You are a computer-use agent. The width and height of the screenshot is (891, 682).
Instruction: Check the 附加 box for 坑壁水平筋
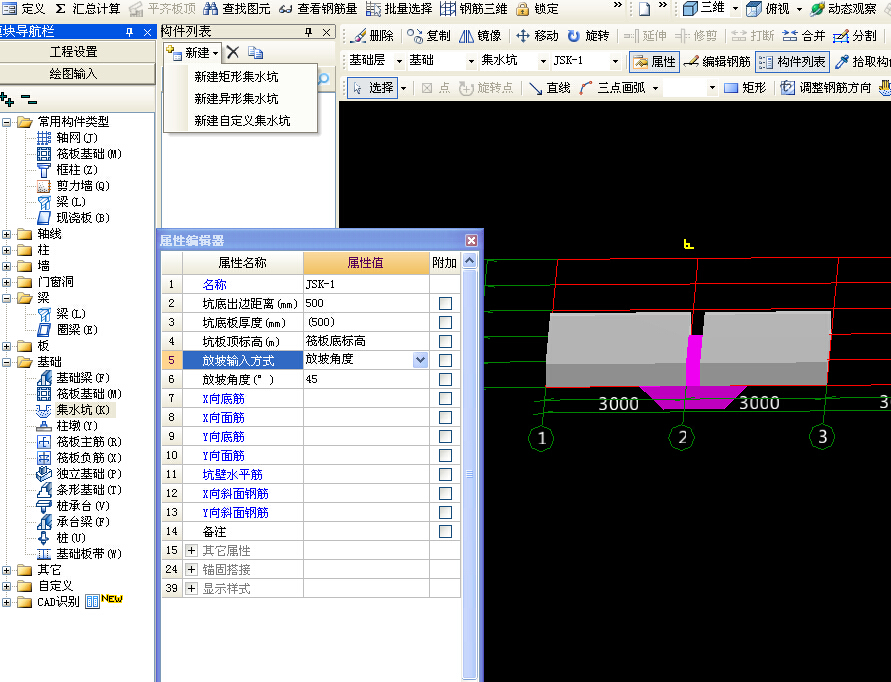(445, 474)
